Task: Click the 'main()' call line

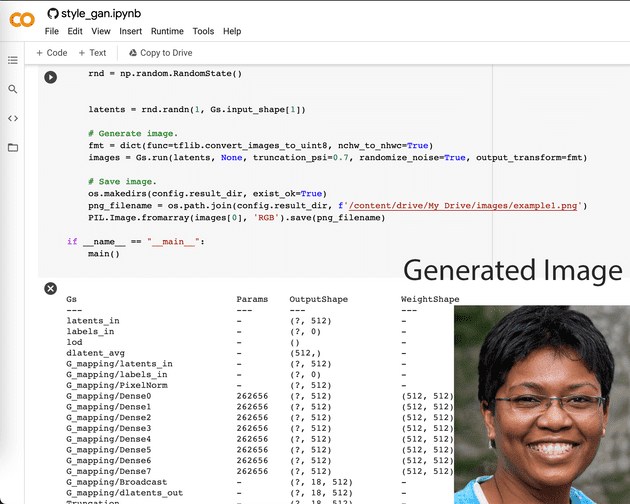Action: 104,254
